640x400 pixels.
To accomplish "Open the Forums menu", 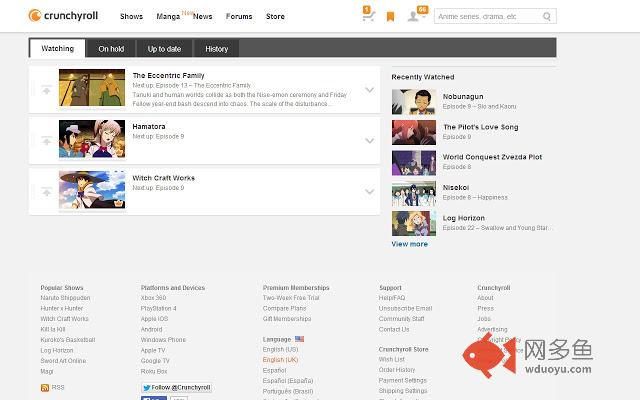I will (x=239, y=16).
